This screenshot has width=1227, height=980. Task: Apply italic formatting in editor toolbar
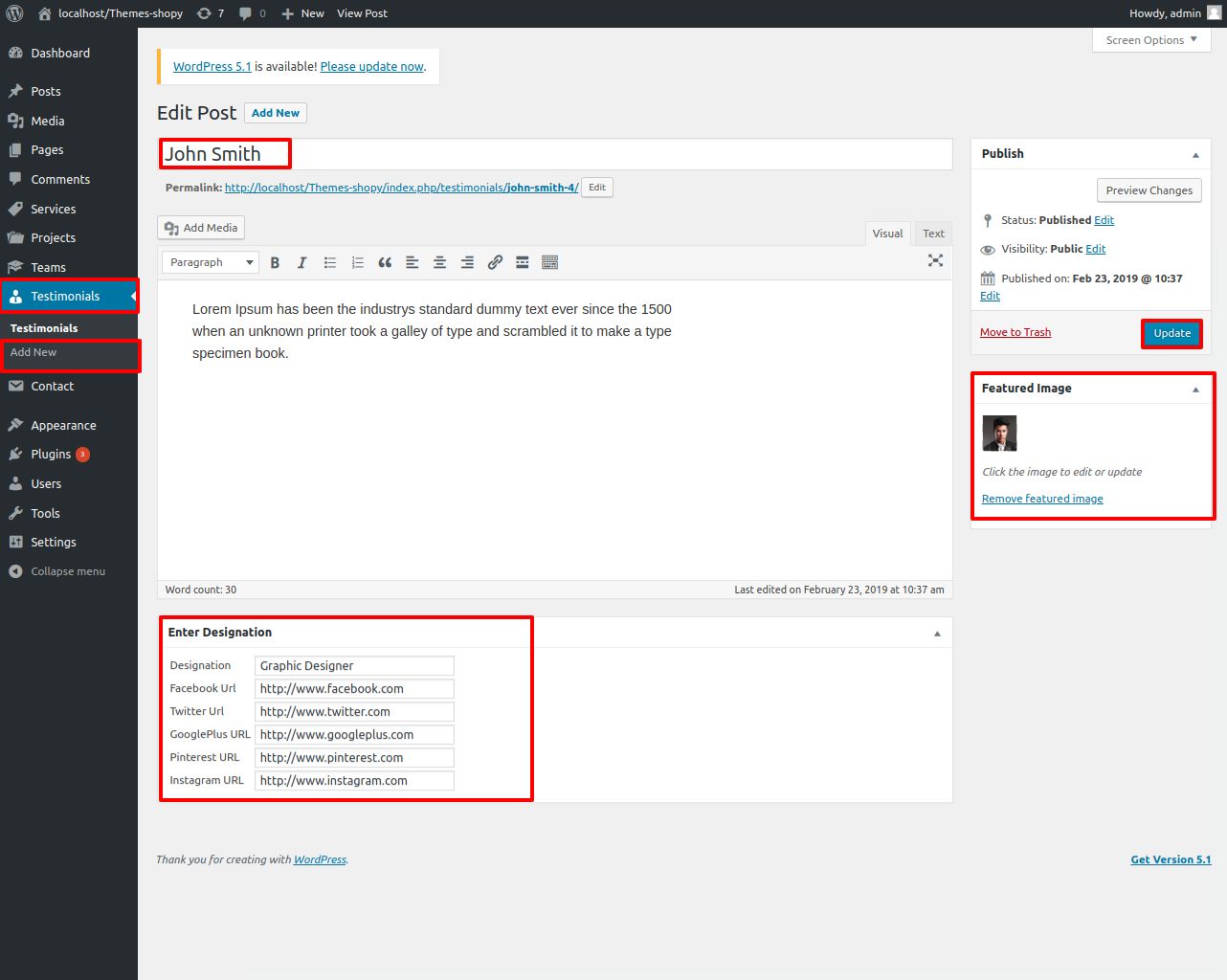coord(301,262)
